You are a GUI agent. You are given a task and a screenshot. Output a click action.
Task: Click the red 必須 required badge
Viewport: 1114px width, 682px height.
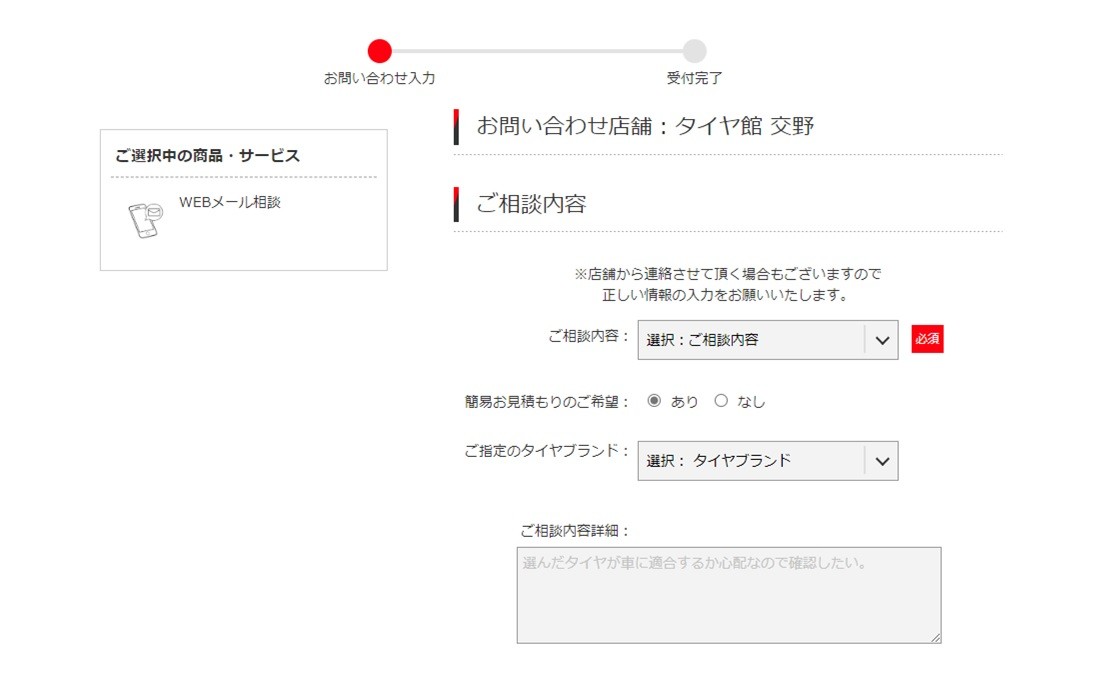(927, 339)
